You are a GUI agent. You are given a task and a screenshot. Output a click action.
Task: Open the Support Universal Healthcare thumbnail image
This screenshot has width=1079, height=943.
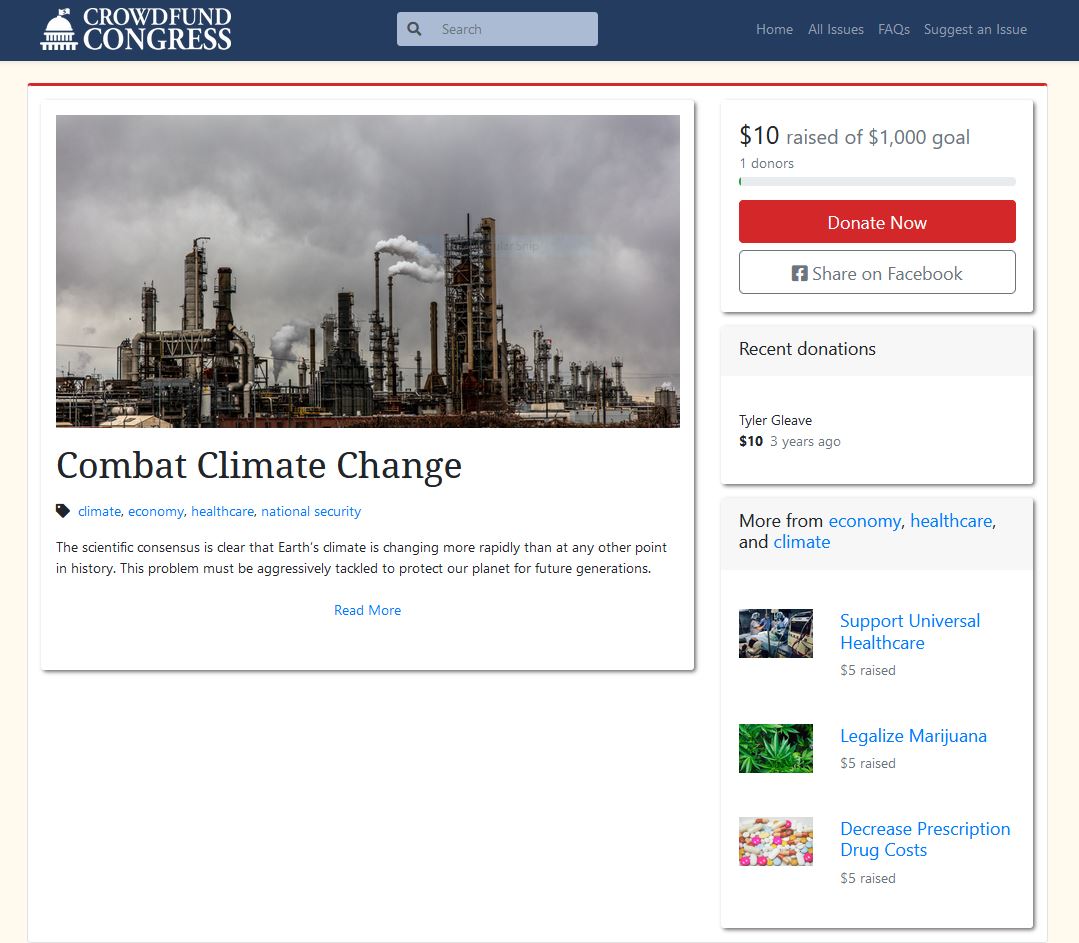(x=775, y=633)
